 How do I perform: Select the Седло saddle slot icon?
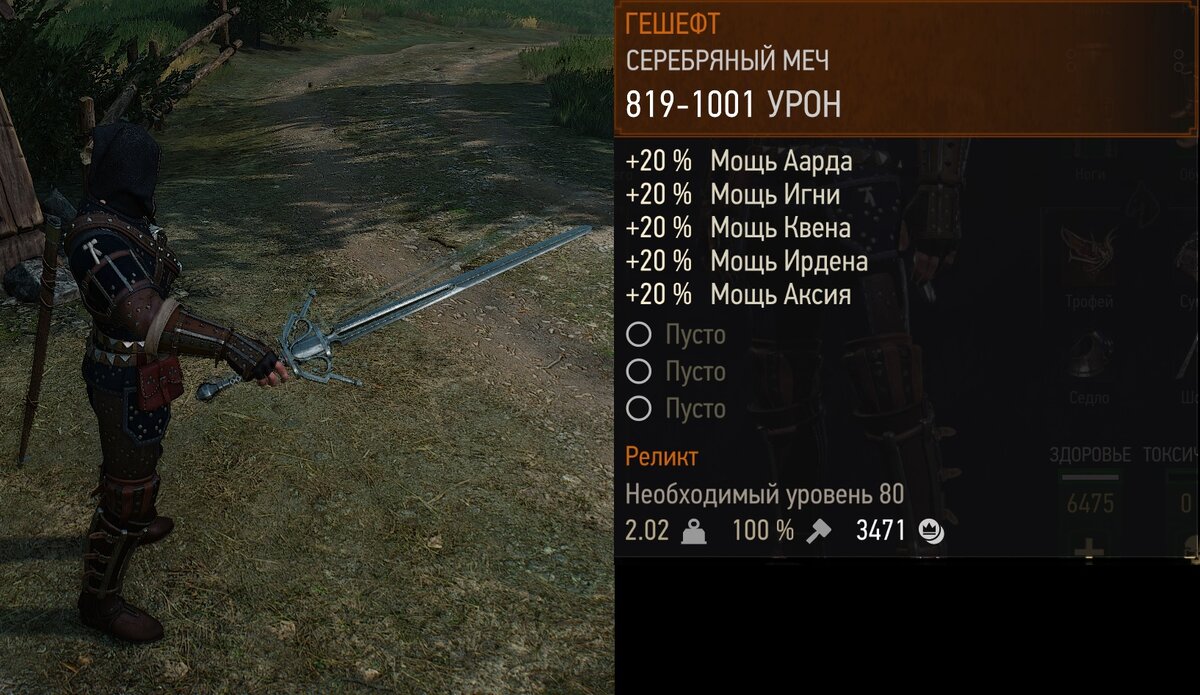tap(1088, 357)
